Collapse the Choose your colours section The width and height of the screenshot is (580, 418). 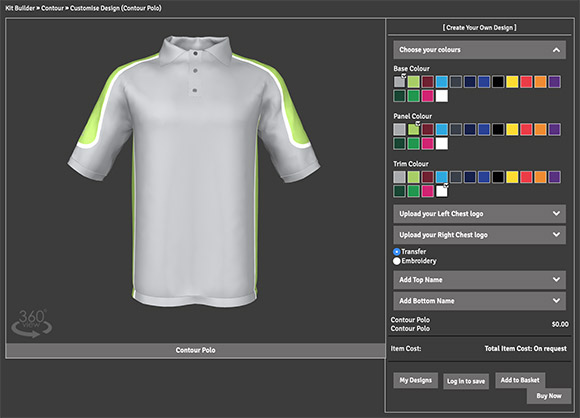(479, 50)
